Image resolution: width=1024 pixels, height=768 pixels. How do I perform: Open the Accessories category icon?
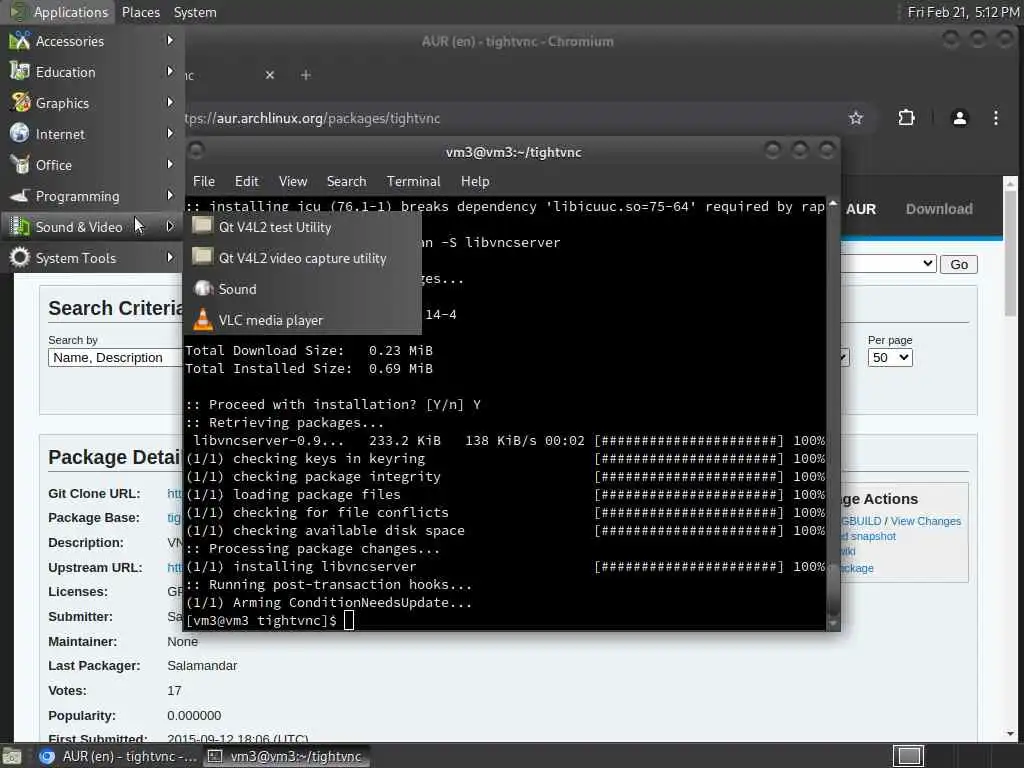[20, 41]
